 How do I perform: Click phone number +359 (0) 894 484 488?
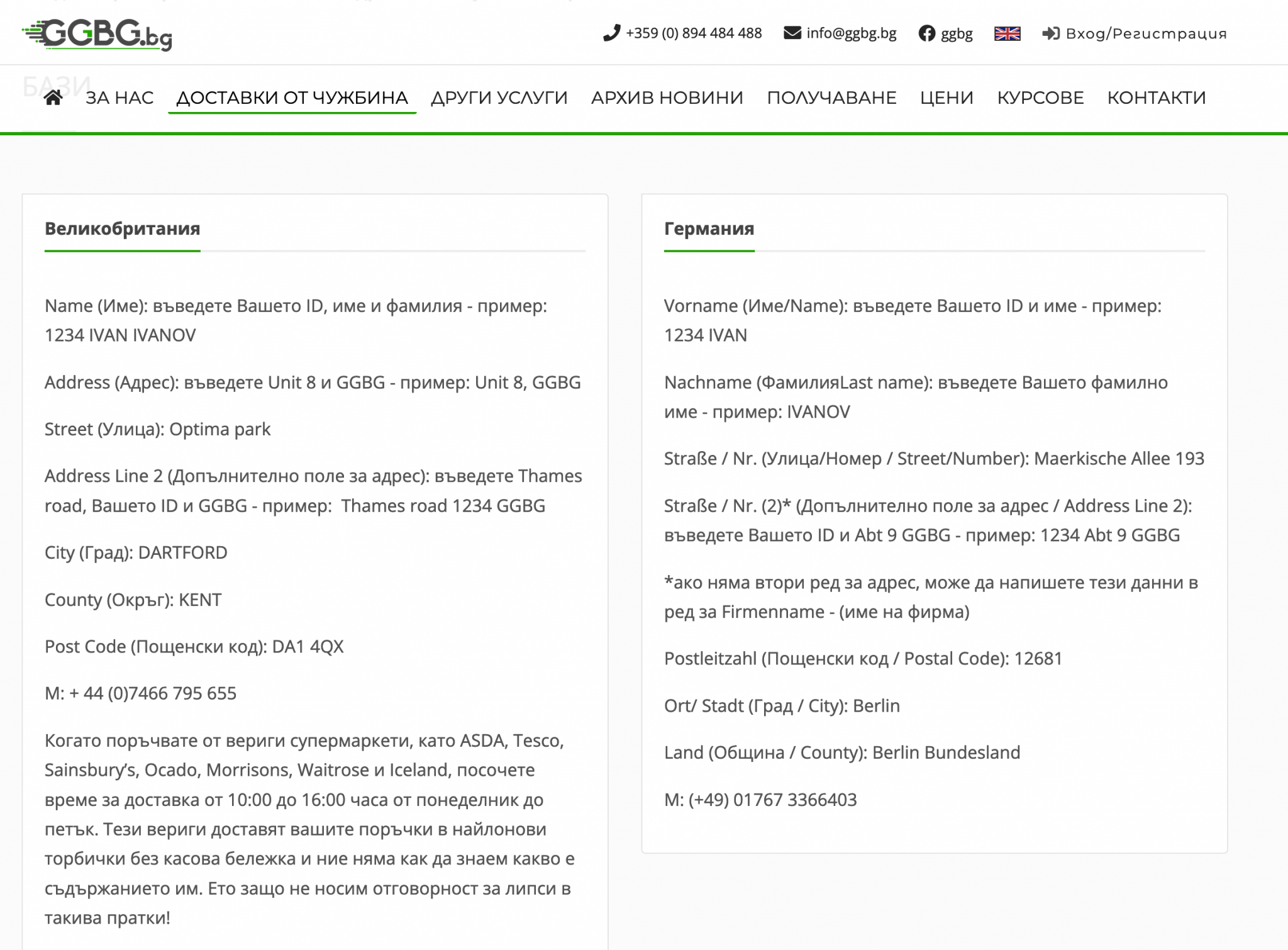(693, 33)
